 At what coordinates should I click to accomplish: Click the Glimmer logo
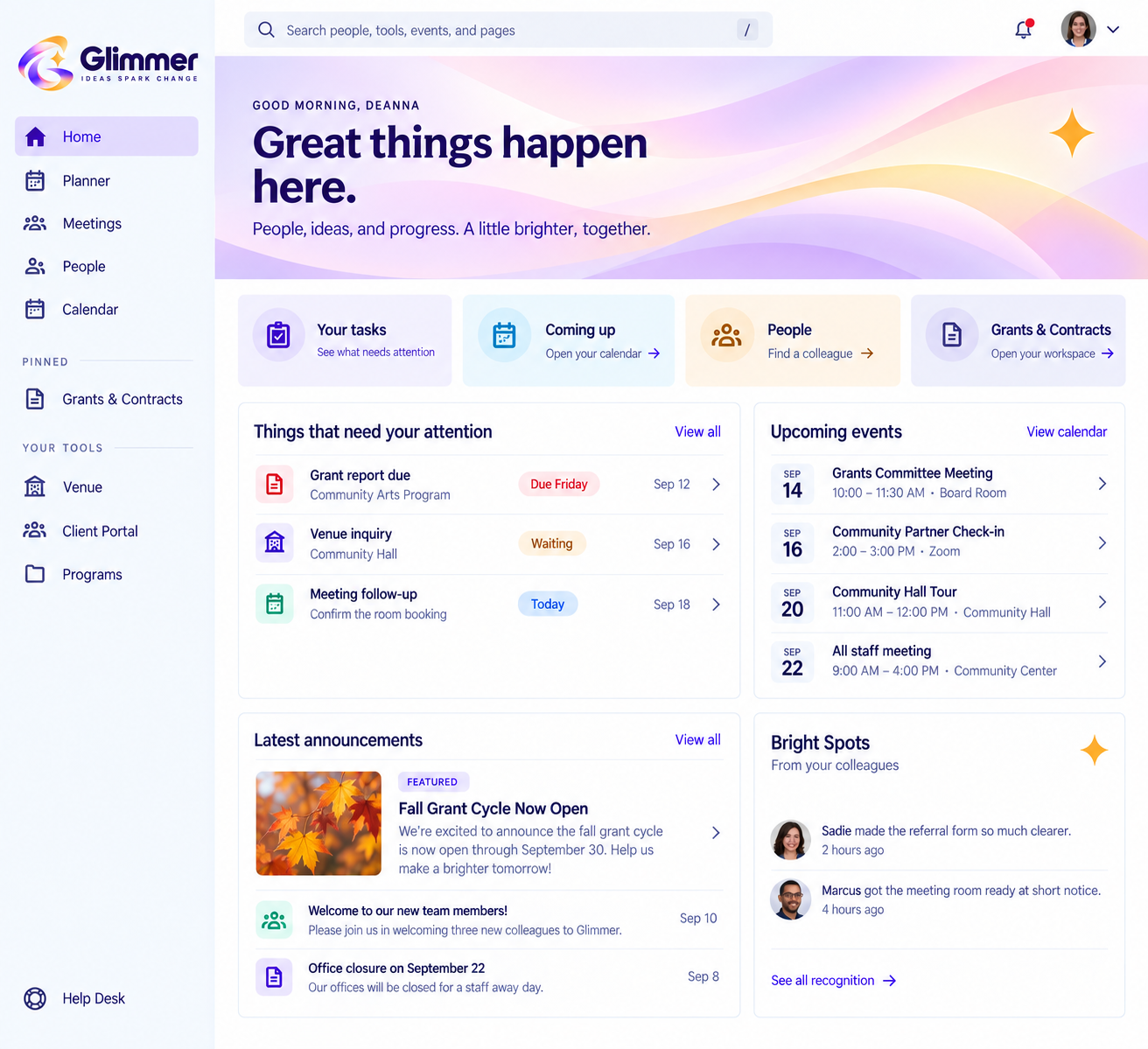(108, 63)
